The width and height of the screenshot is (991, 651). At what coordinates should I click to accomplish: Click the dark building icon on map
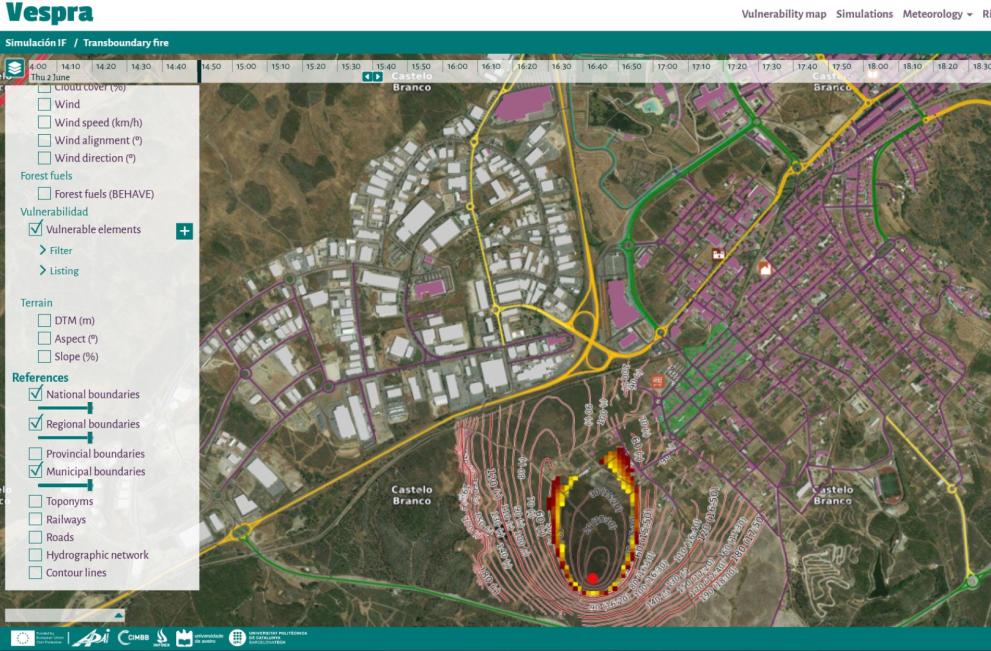tap(717, 255)
